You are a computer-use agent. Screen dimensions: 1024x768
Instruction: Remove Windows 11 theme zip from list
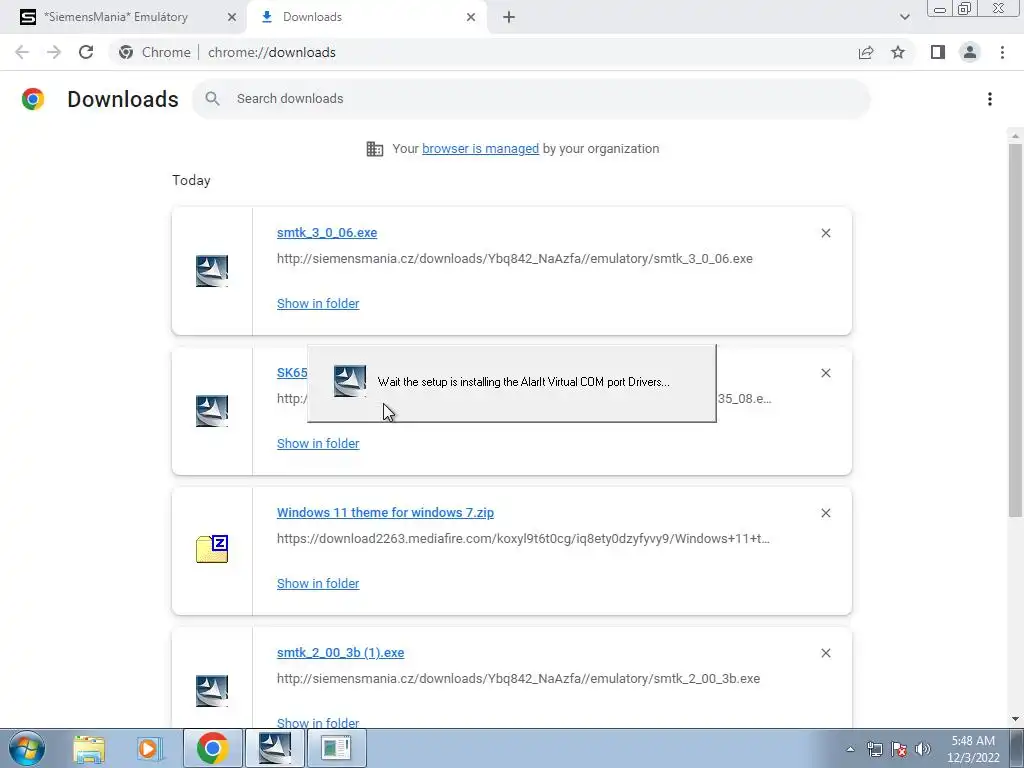[x=826, y=513]
